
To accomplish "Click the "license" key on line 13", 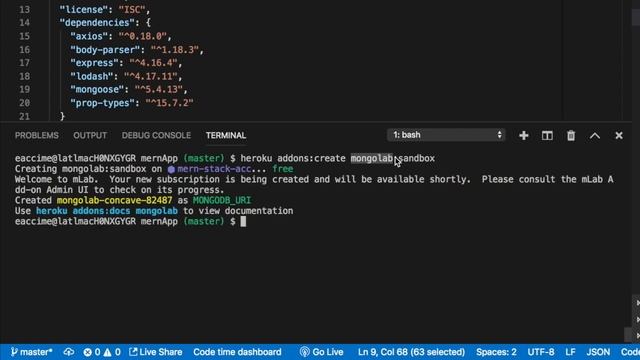I will pos(84,9).
